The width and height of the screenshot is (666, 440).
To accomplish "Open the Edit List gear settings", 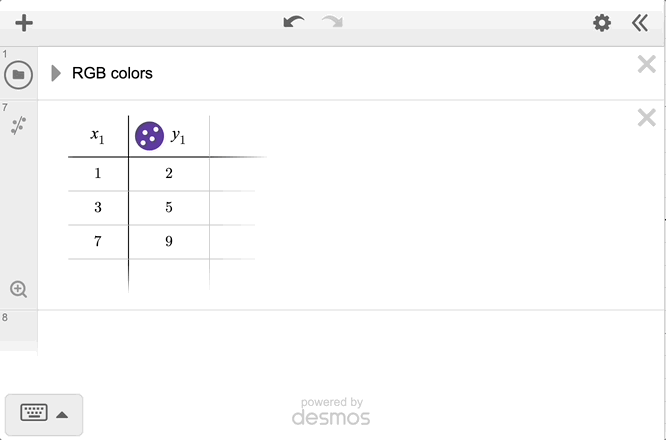I will tap(602, 23).
